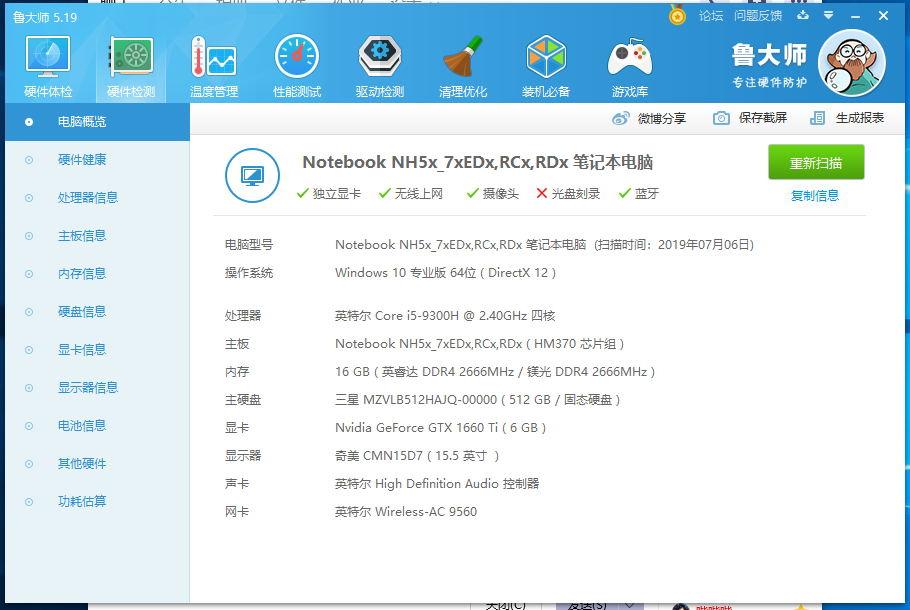
Task: Click the 独立显卡 checkmark label
Action: pos(328,194)
